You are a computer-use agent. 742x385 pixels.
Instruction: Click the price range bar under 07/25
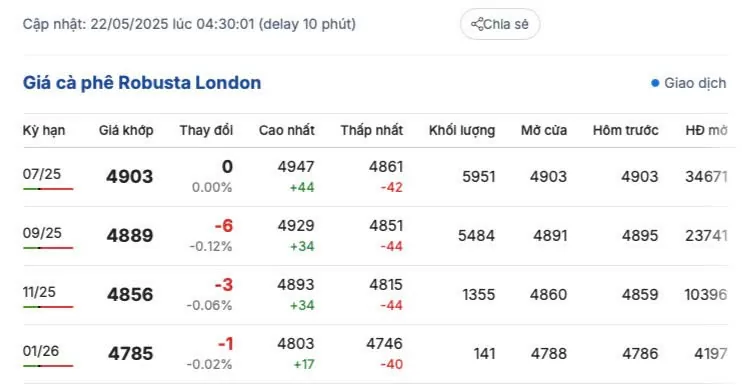click(48, 189)
